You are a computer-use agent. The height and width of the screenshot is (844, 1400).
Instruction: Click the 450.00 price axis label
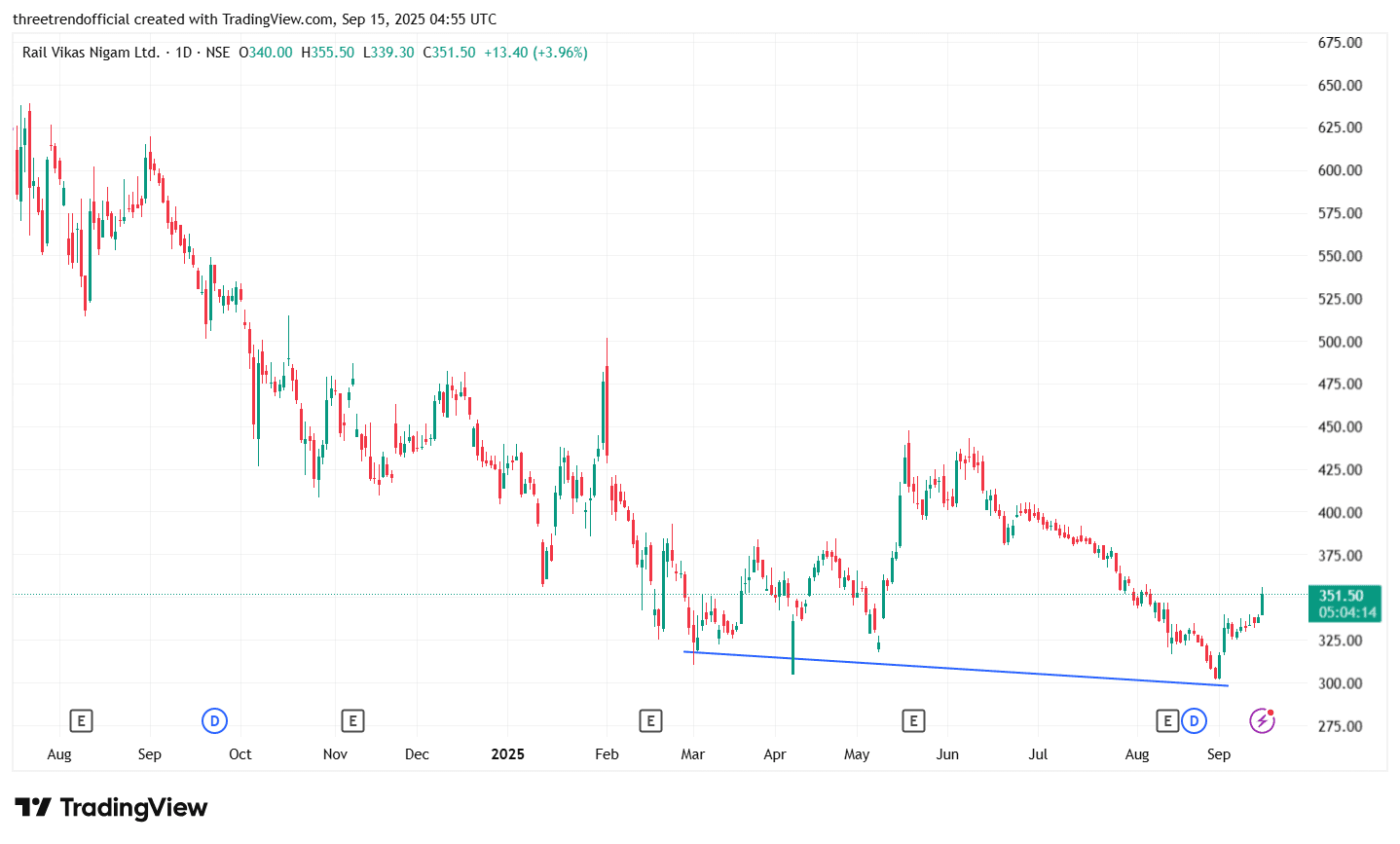1341,427
